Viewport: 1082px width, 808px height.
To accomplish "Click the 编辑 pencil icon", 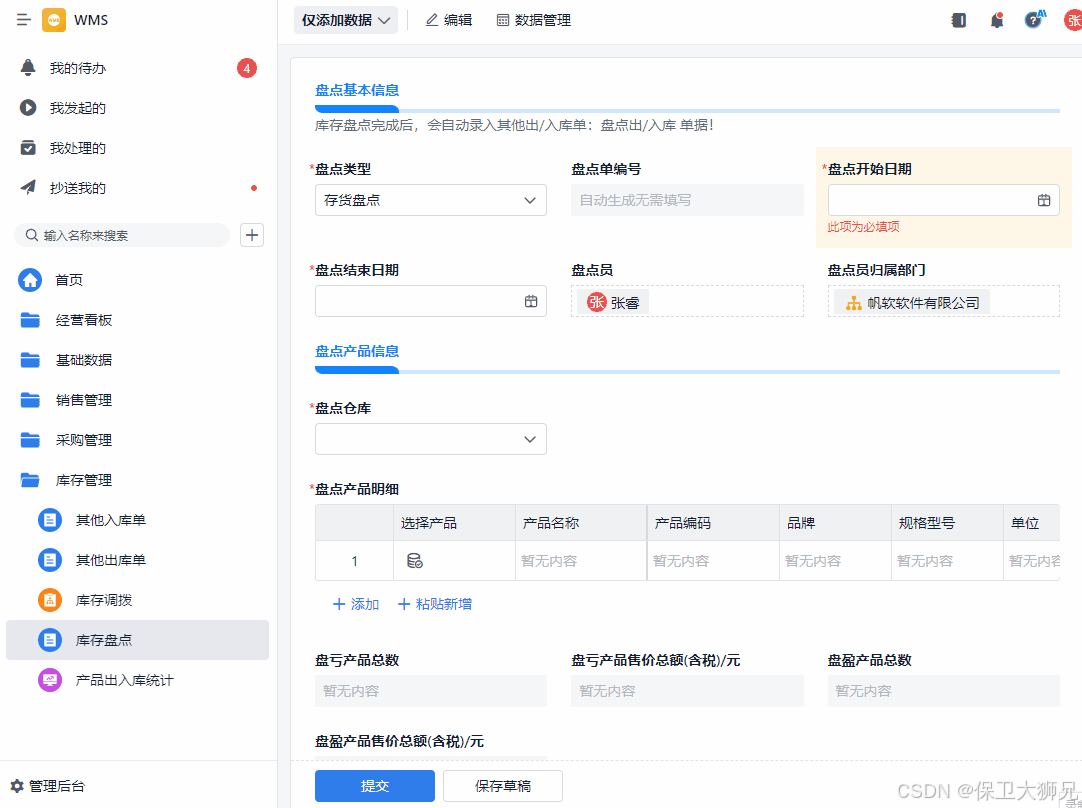I will pyautogui.click(x=432, y=20).
